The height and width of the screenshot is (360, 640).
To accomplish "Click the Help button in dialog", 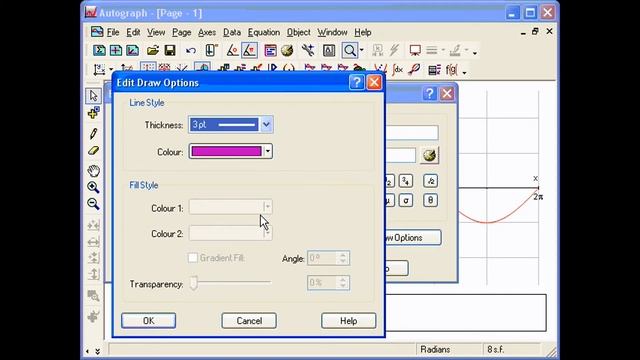I will point(349,321).
